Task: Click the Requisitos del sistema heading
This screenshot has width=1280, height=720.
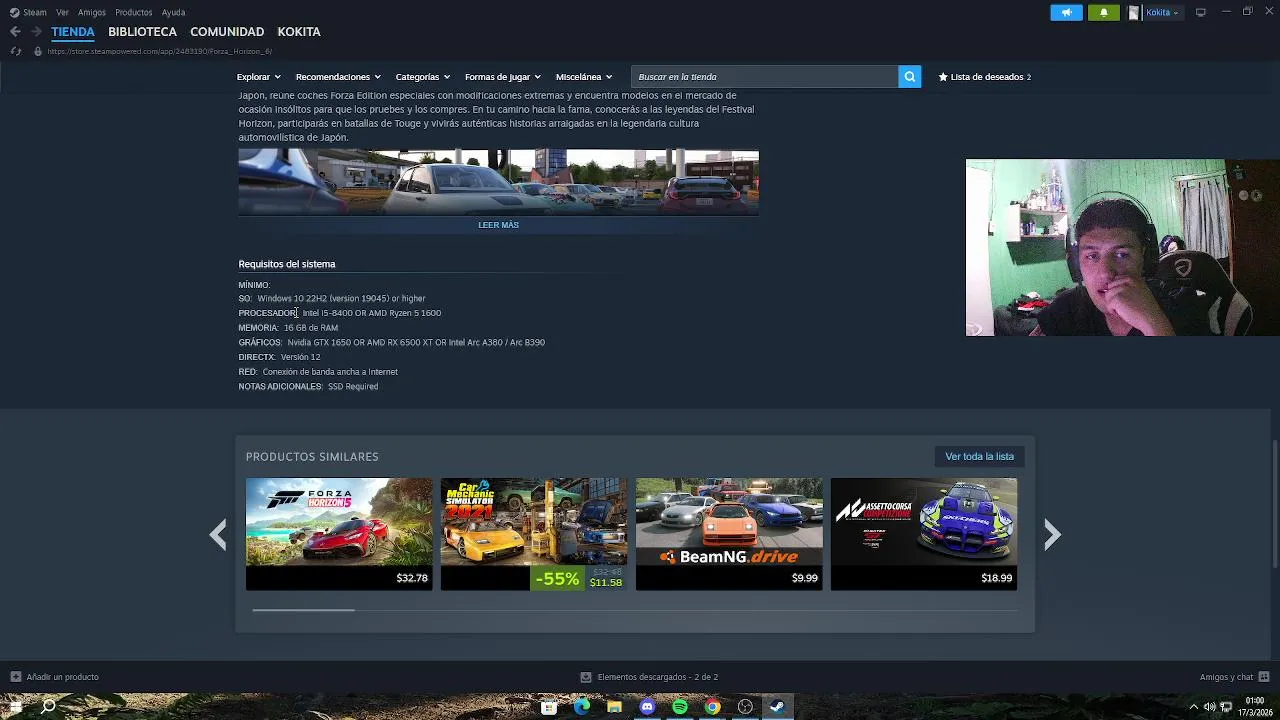Action: [287, 264]
